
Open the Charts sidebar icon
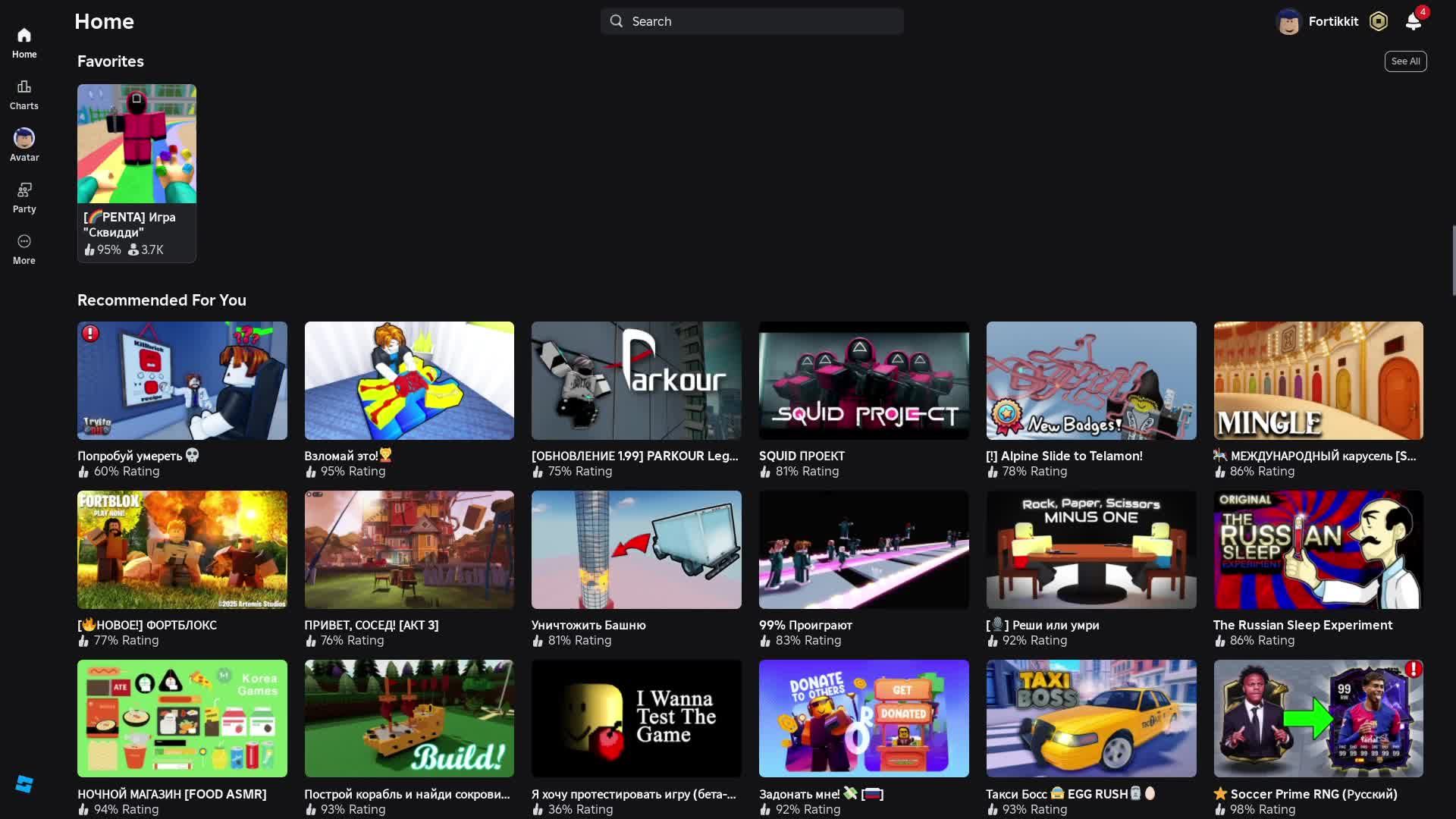(24, 87)
